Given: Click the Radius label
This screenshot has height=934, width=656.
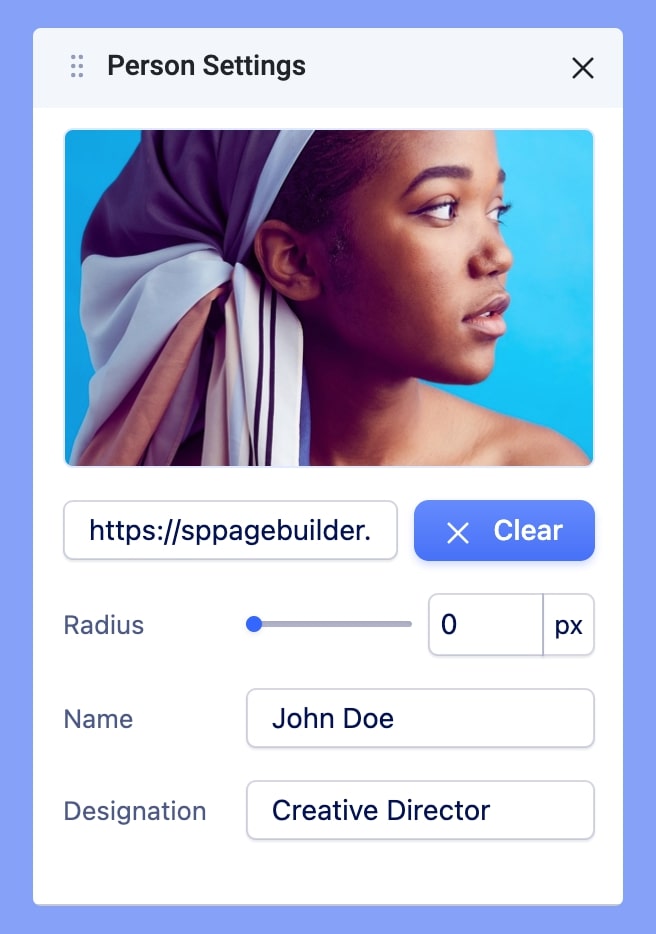Looking at the screenshot, I should 104,625.
